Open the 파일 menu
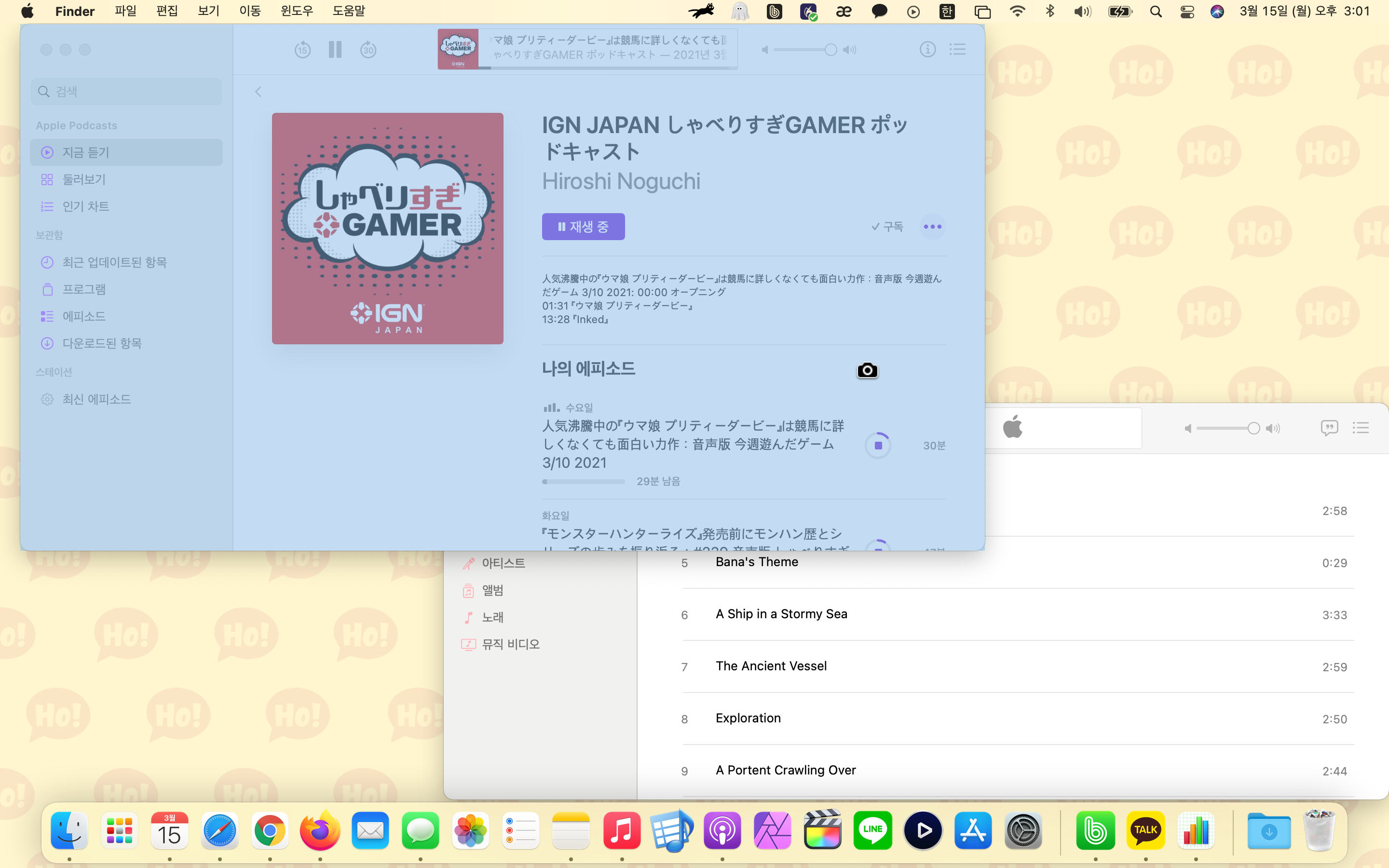Image resolution: width=1389 pixels, height=868 pixels. click(126, 11)
